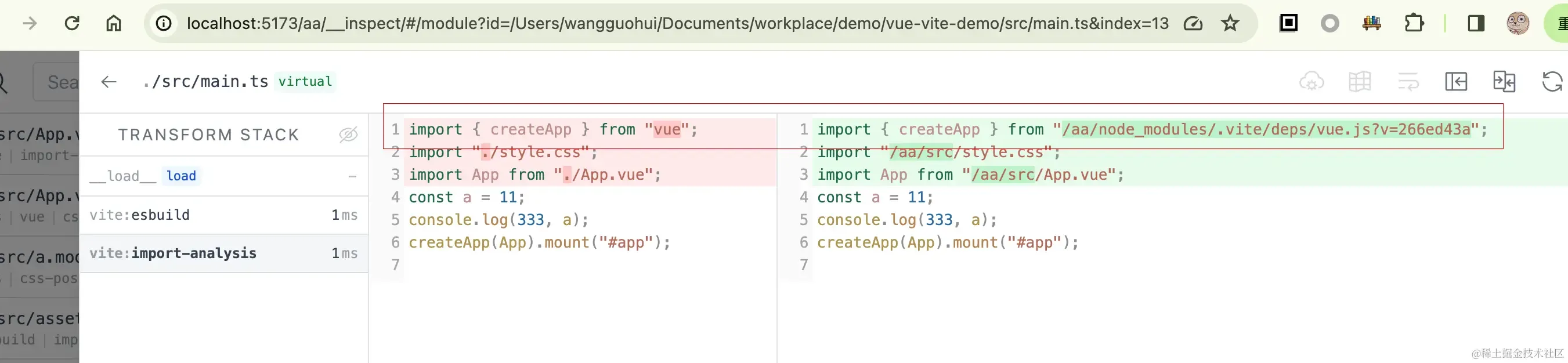Bookmark this page with star icon
Screen dimensions: 1568x363
click(x=1230, y=24)
